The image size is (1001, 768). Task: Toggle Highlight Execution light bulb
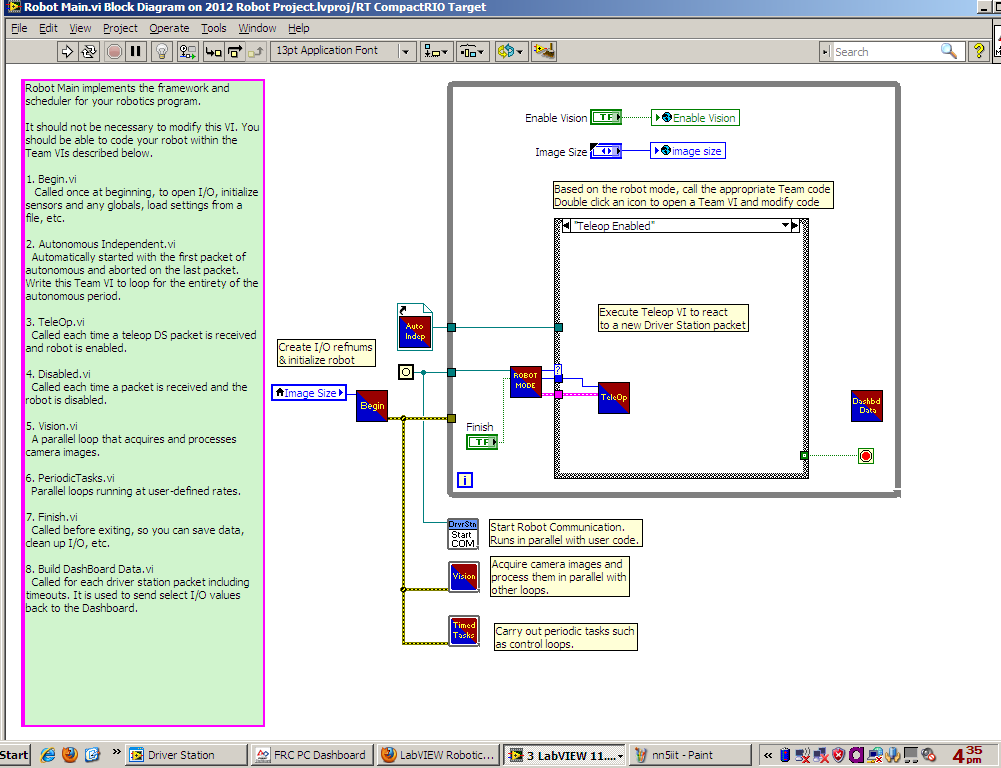(162, 51)
